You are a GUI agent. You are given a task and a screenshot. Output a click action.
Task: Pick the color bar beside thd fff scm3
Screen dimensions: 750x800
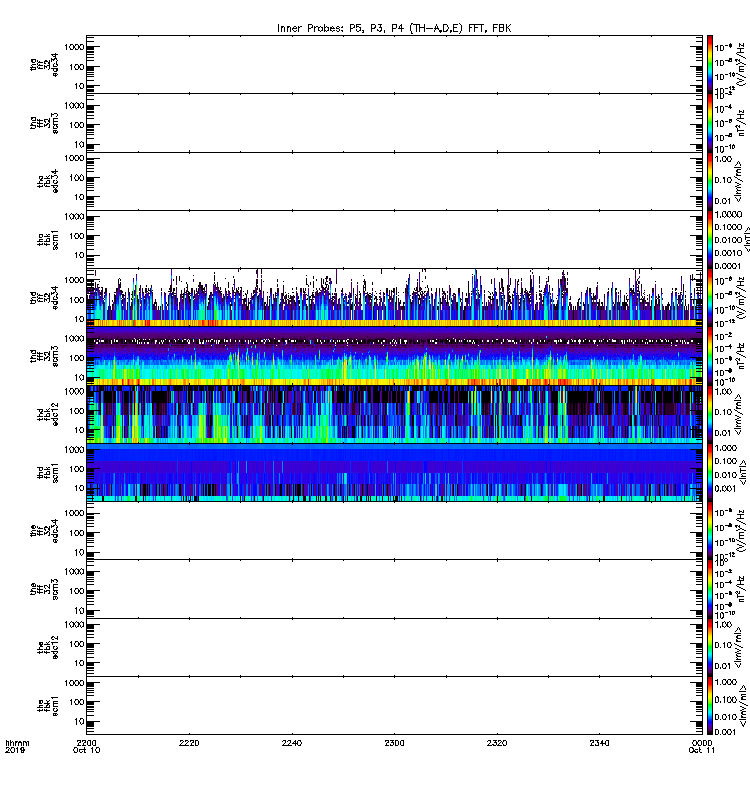click(x=710, y=356)
